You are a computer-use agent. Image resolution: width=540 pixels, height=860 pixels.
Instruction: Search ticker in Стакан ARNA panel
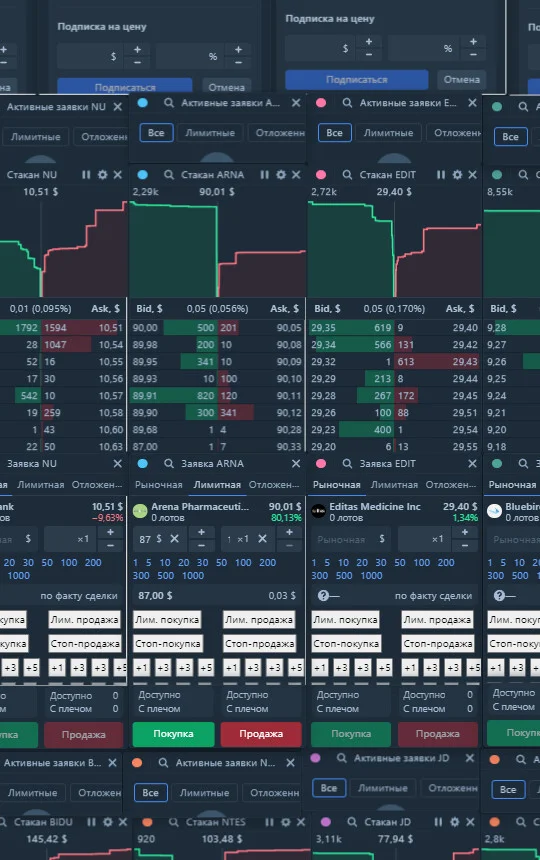[x=169, y=174]
